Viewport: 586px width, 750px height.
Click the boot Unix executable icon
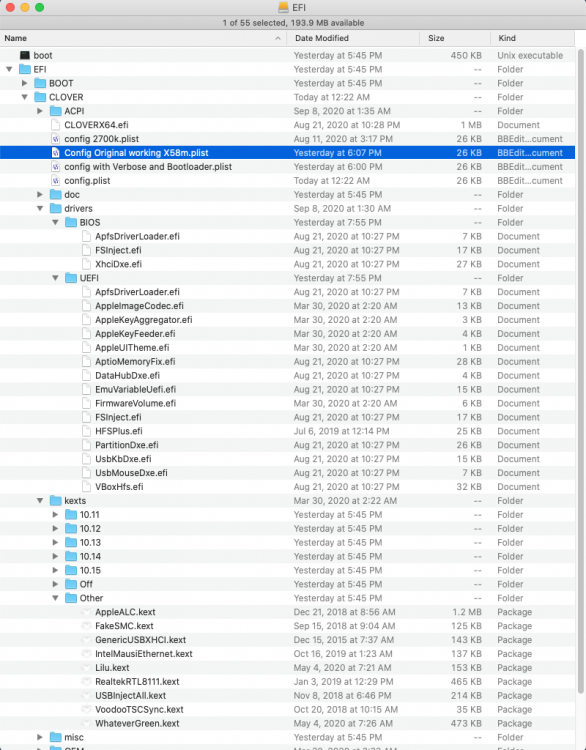(25, 55)
